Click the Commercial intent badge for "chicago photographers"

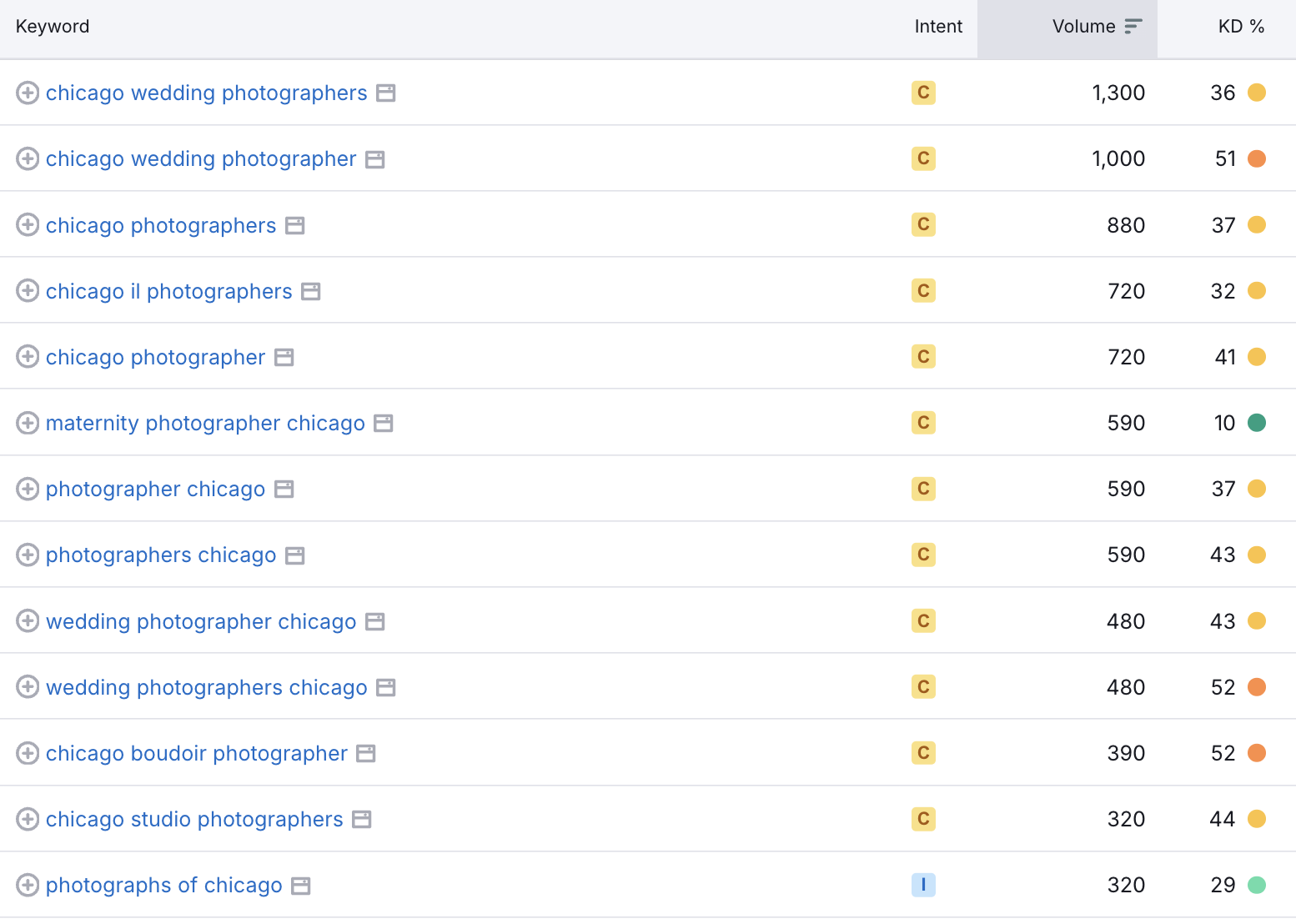922,225
